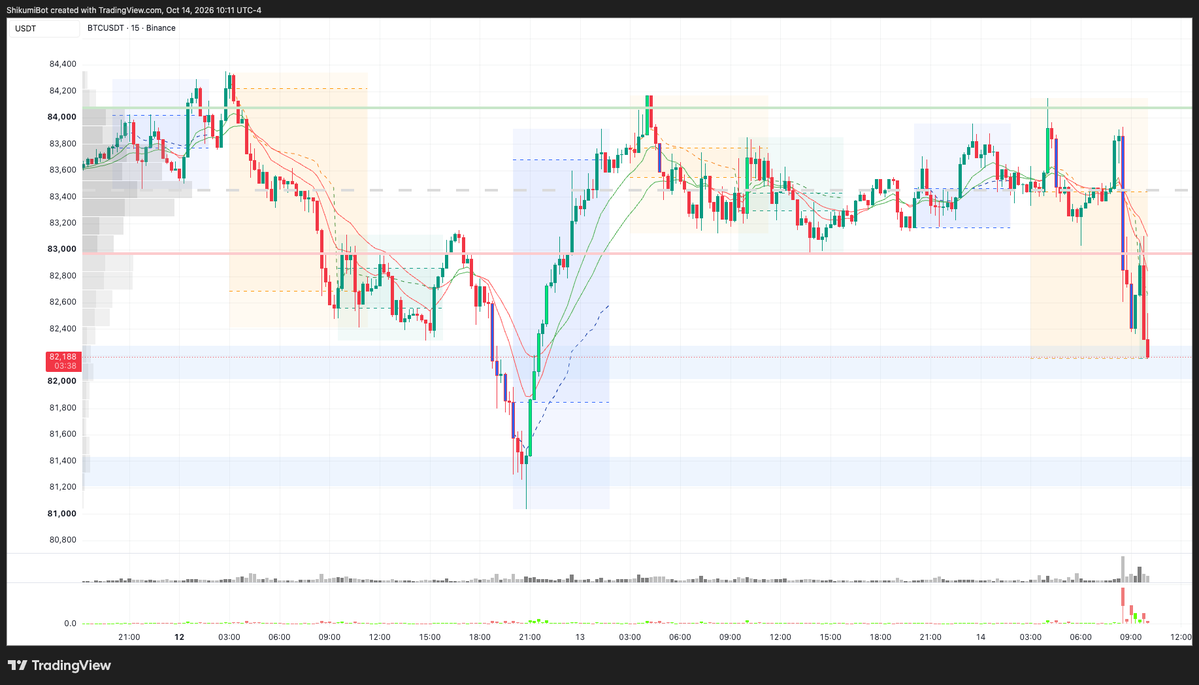Click the 84,200 price axis label
Image resolution: width=1199 pixels, height=685 pixels.
(x=62, y=91)
